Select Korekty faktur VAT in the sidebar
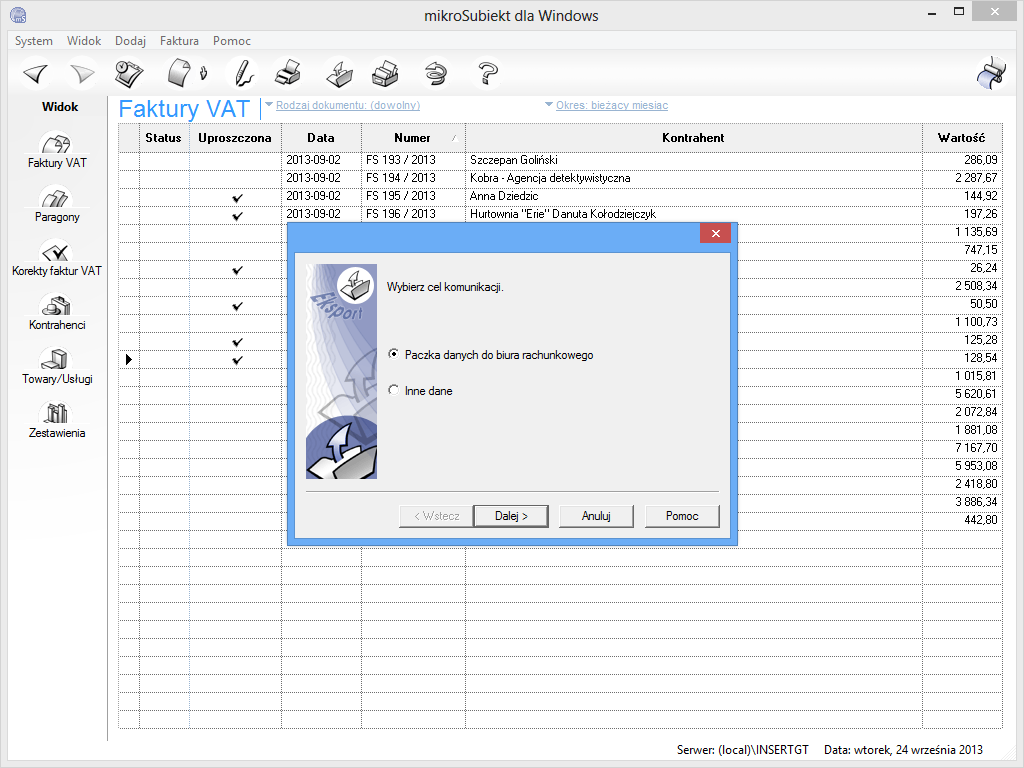Viewport: 1024px width, 768px height. pos(56,258)
